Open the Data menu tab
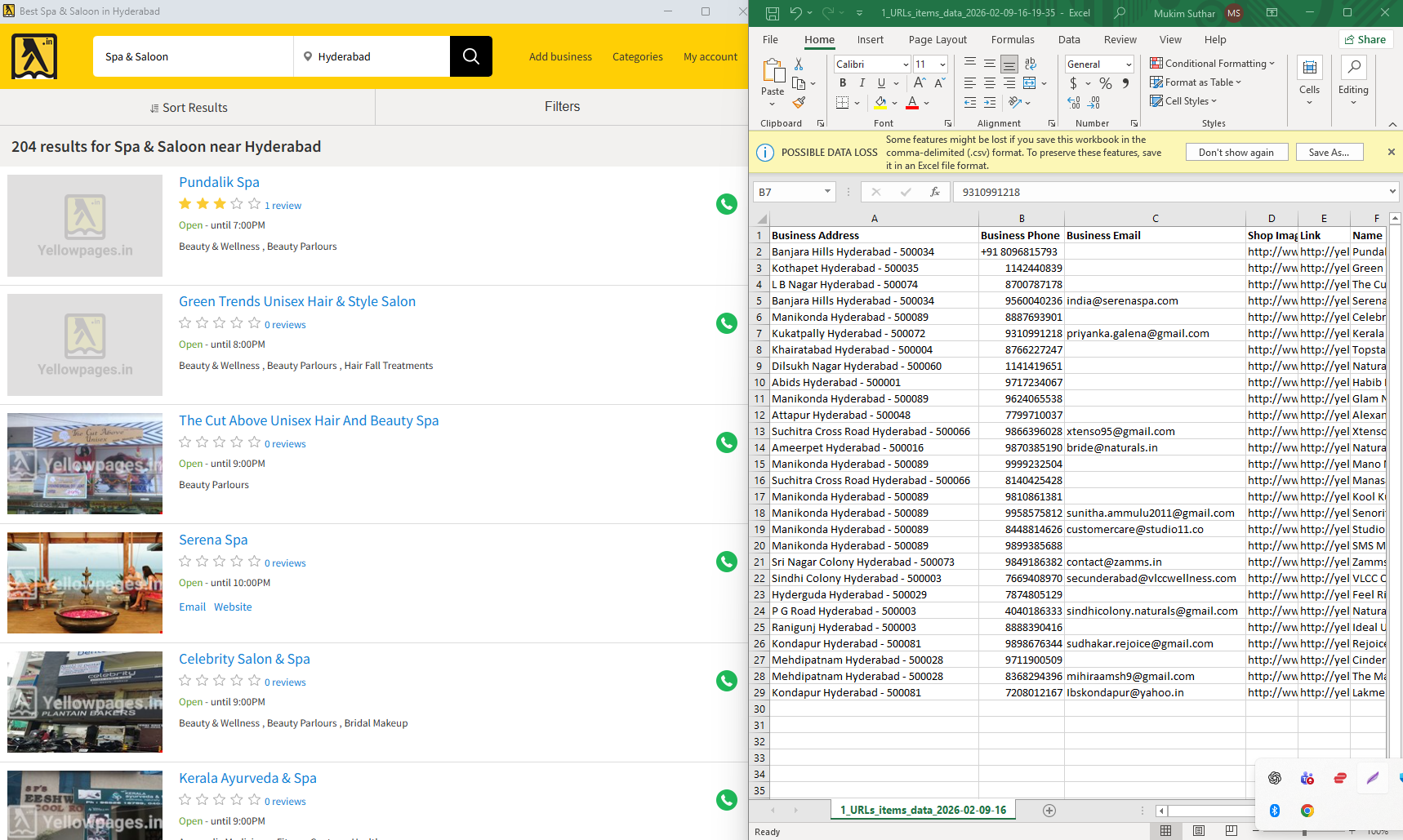 (1069, 39)
